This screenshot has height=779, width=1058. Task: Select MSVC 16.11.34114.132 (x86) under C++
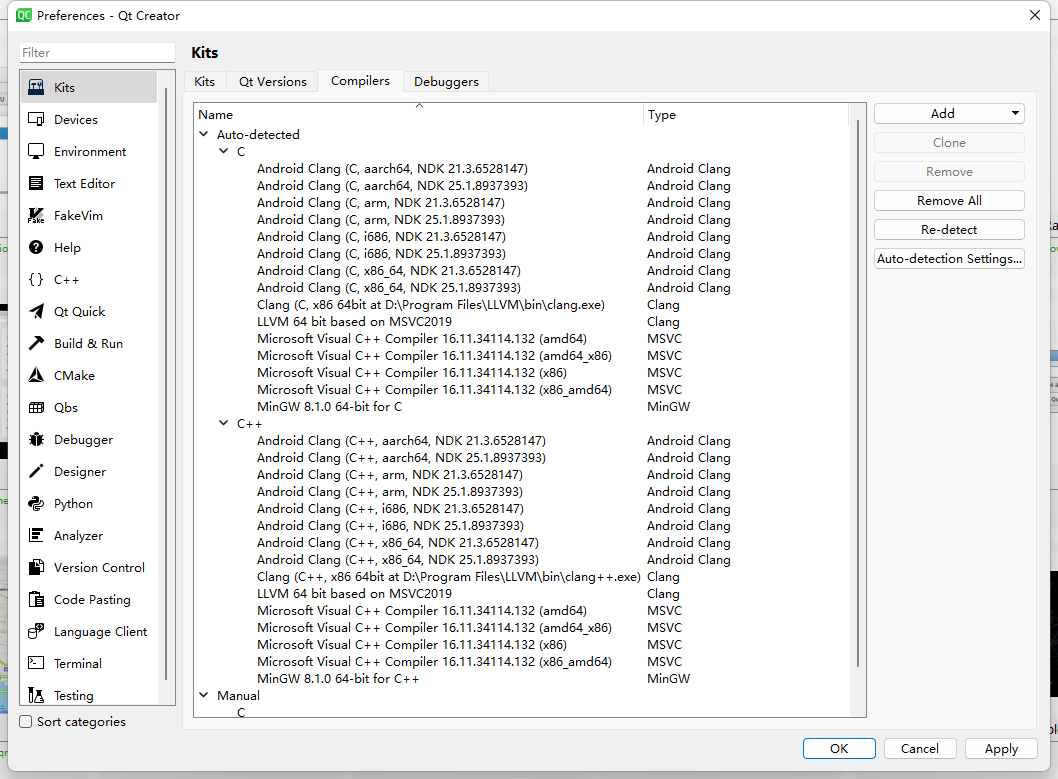point(412,644)
